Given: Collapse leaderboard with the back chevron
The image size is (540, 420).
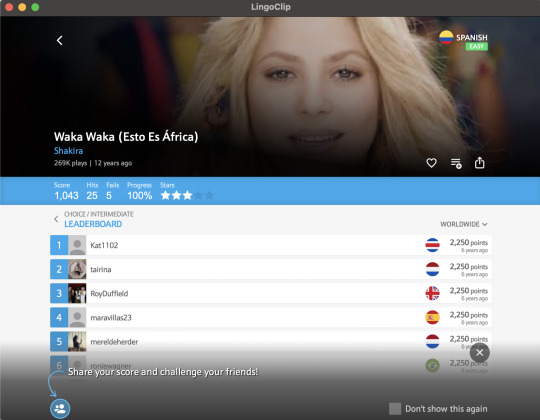Looking at the screenshot, I should [56, 219].
